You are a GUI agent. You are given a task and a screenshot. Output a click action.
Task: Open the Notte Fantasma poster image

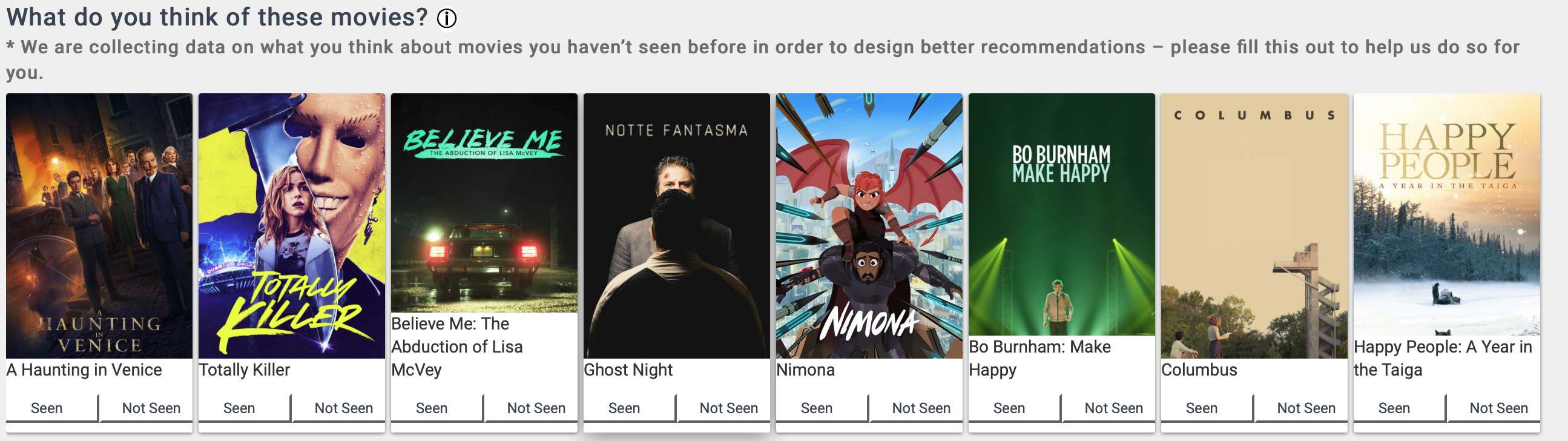click(x=676, y=226)
